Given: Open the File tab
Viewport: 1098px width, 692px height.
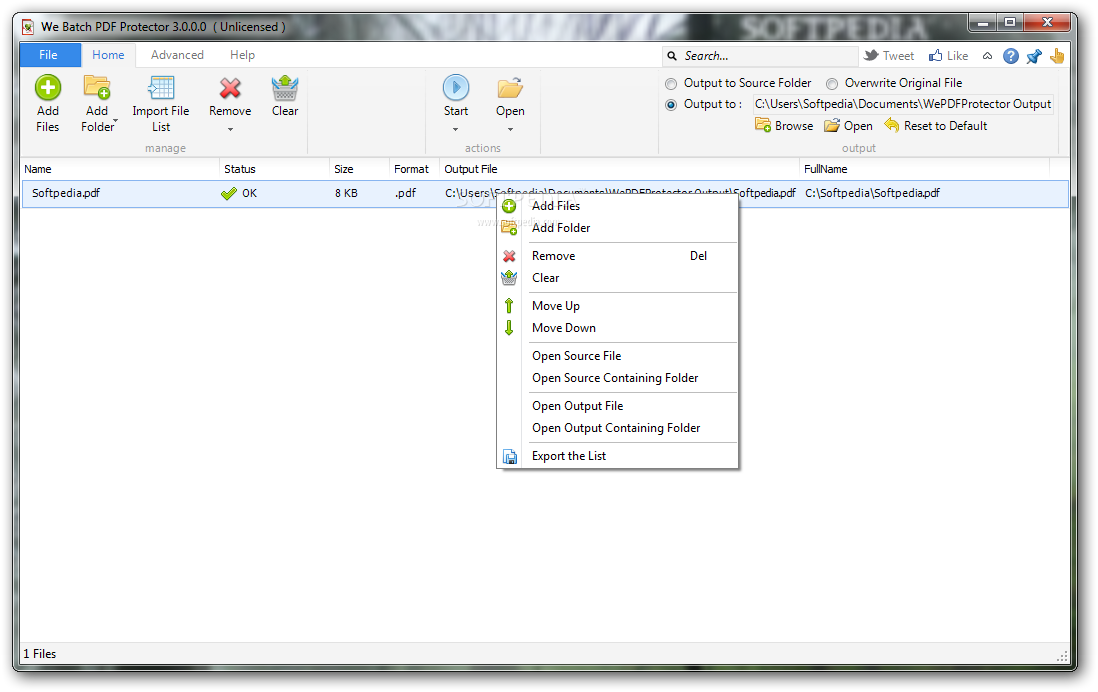Looking at the screenshot, I should 50,55.
